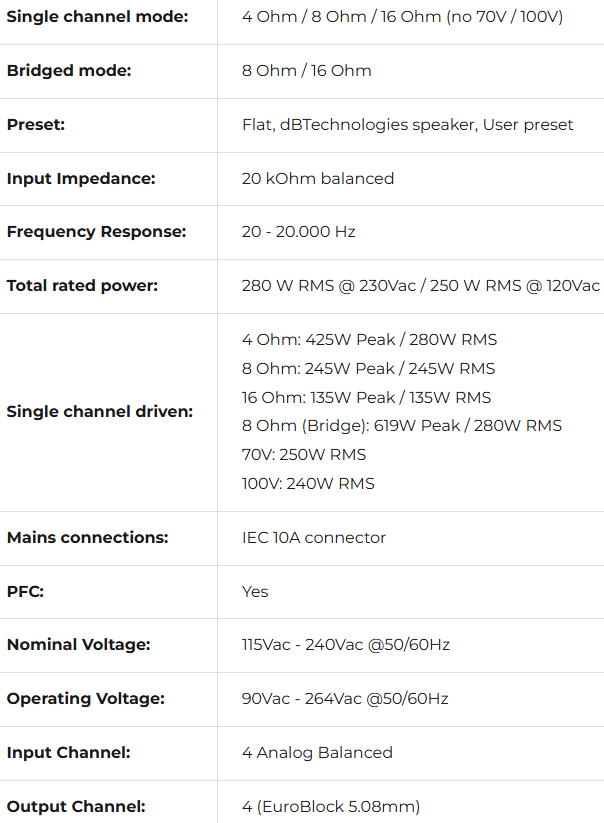The image size is (604, 823).
Task: Select the "Operating Voltage:" label
Action: pyautogui.click(x=85, y=699)
